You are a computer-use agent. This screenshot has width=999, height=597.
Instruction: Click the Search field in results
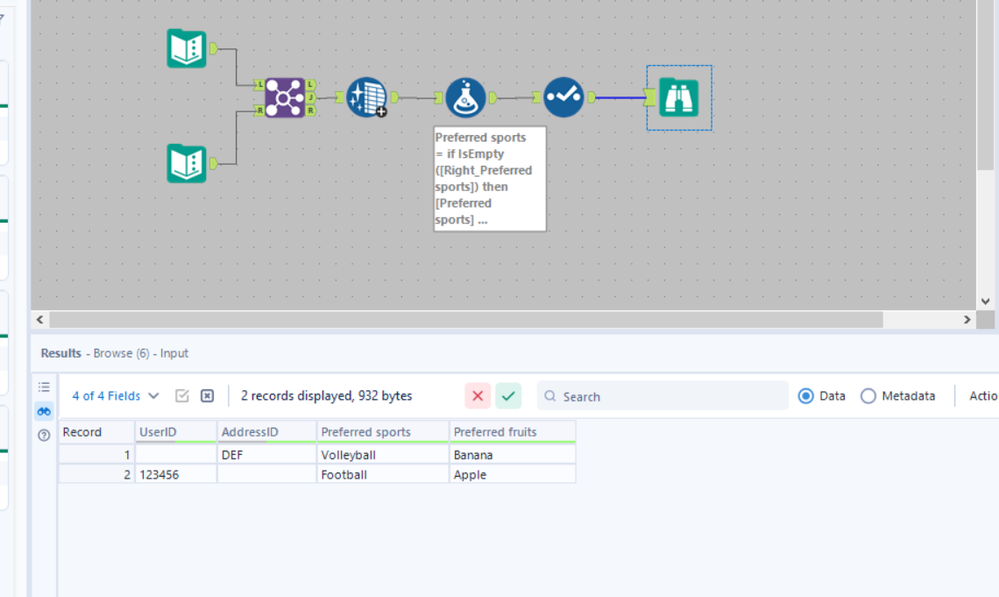[663, 396]
